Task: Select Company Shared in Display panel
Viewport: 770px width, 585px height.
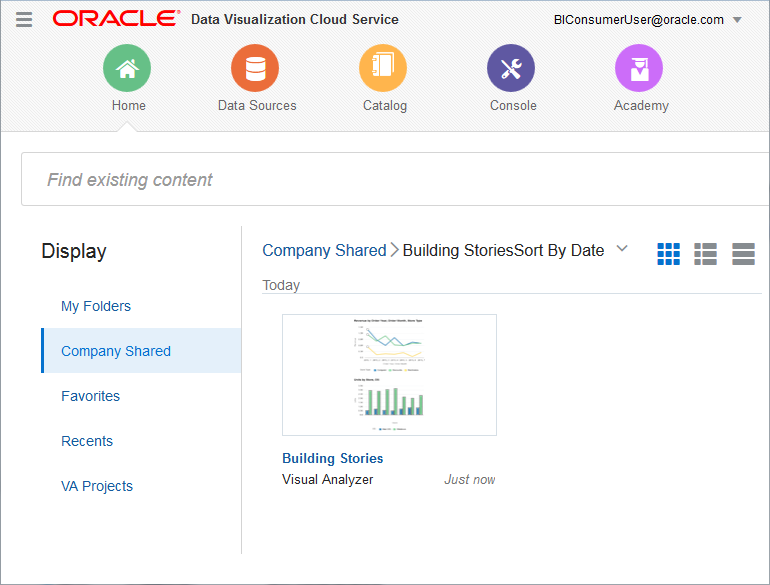Action: 141,351
